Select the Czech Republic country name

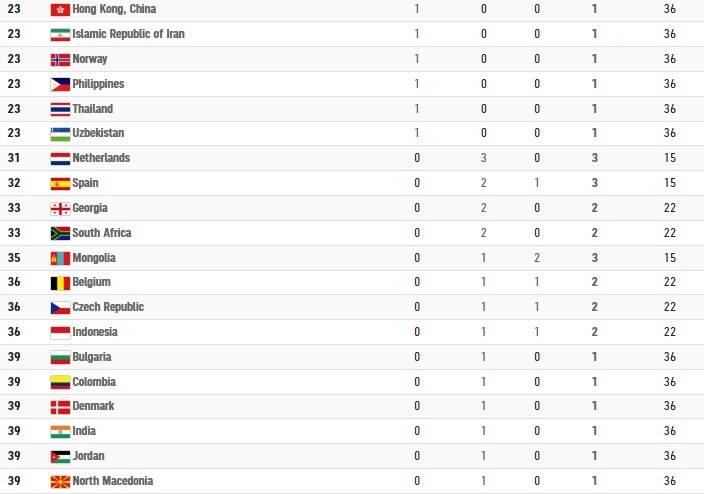[108, 307]
